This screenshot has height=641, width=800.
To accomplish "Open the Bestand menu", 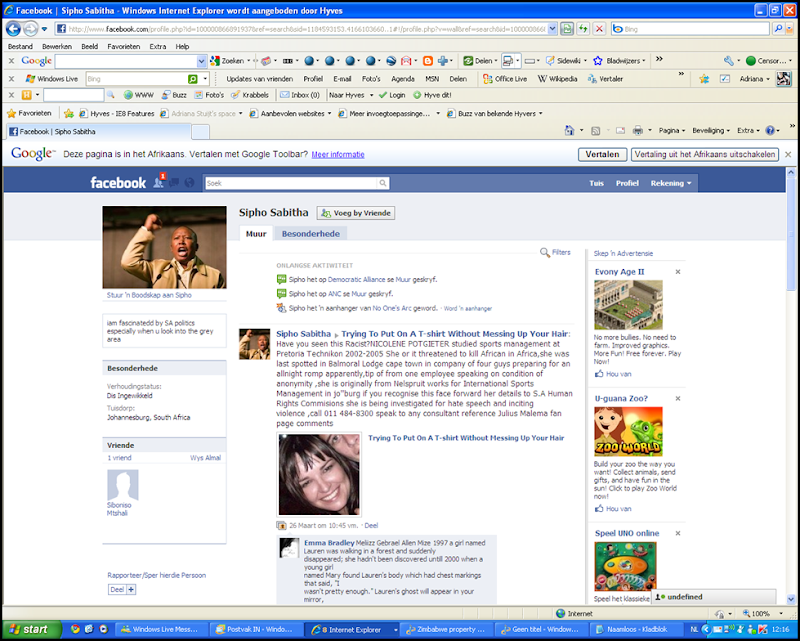I will [x=20, y=46].
